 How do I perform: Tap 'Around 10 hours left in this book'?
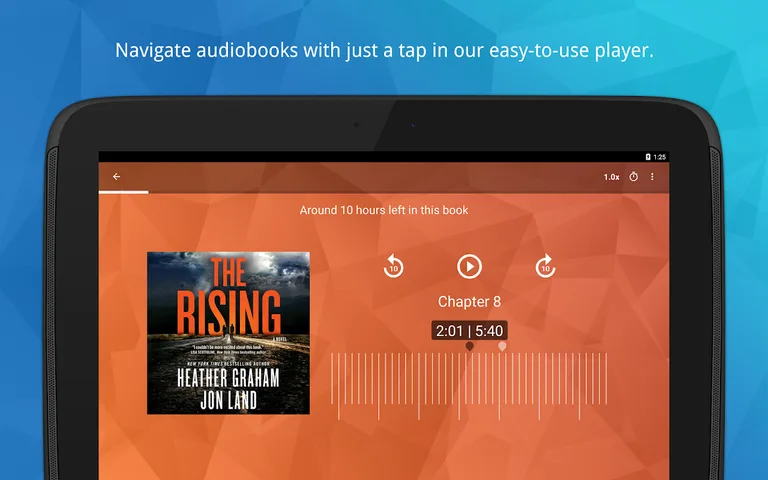pos(384,210)
